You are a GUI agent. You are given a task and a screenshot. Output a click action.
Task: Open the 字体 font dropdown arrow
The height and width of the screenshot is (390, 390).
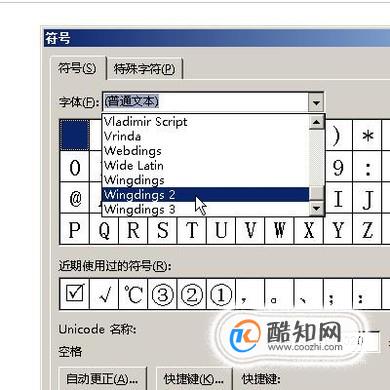(x=316, y=102)
